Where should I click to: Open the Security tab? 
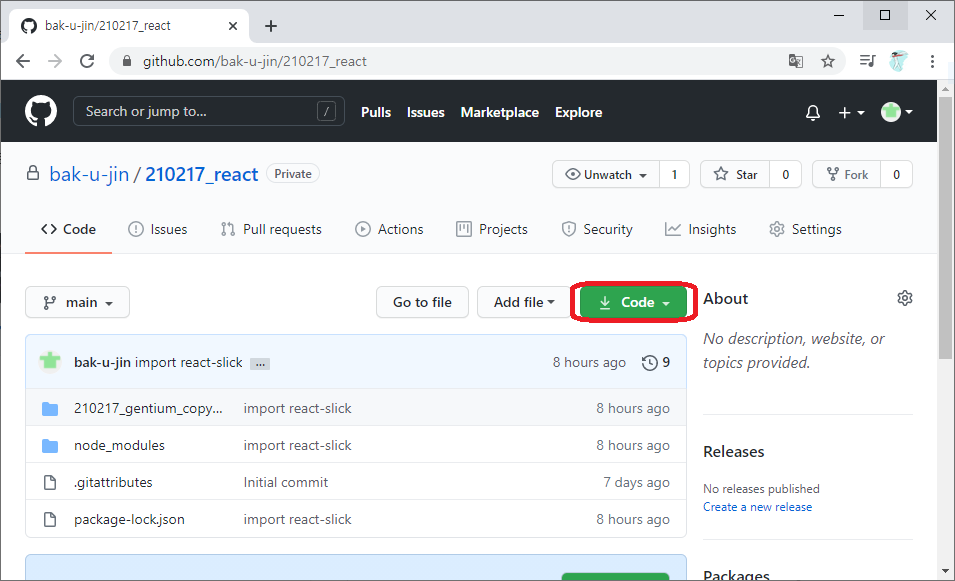coord(597,230)
